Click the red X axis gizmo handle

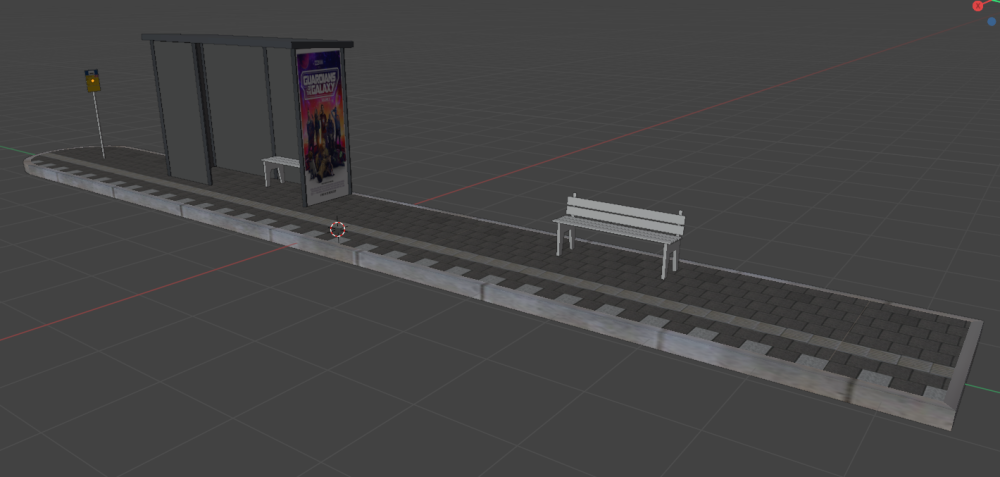click(978, 5)
